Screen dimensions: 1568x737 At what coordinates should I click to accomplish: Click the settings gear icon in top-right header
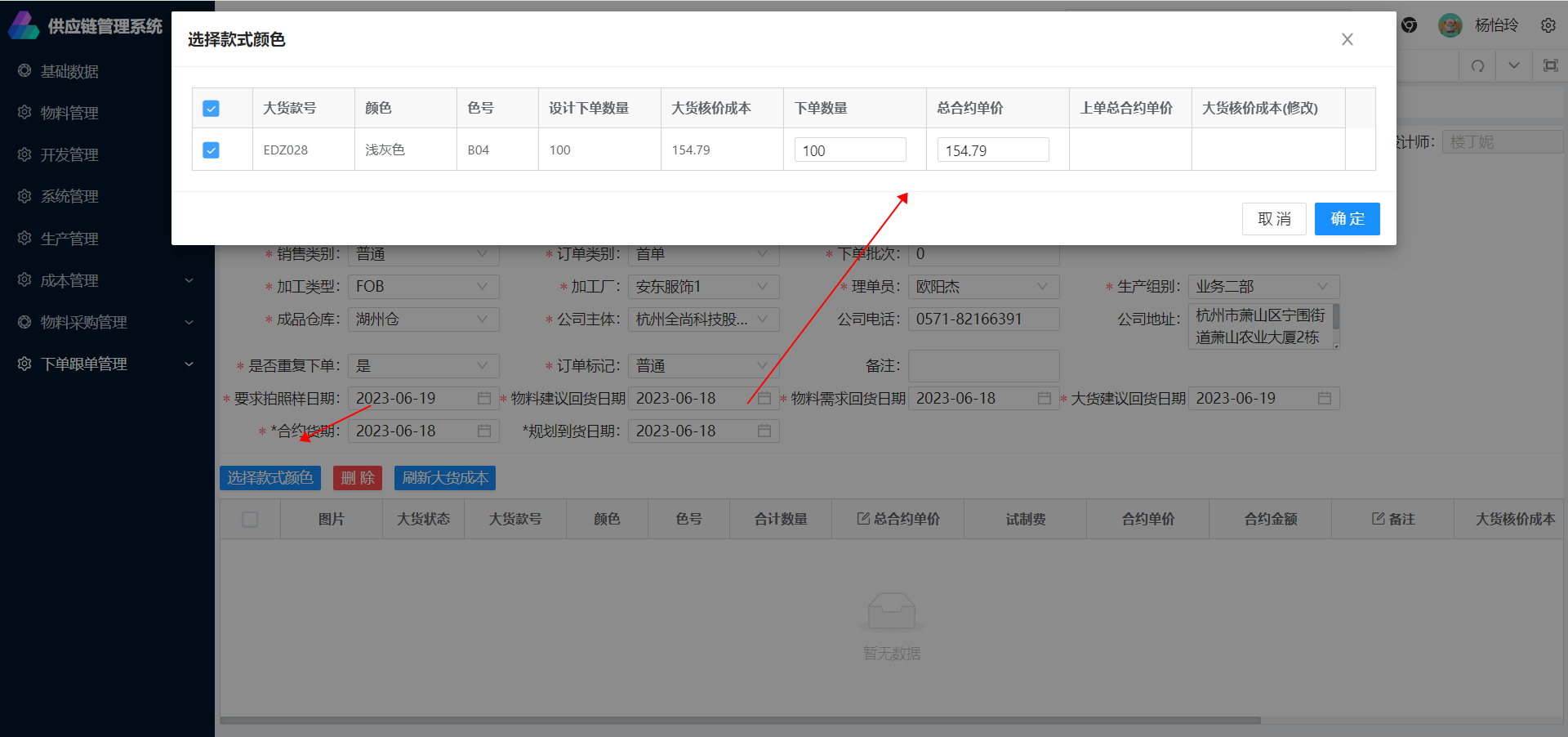[x=1548, y=25]
